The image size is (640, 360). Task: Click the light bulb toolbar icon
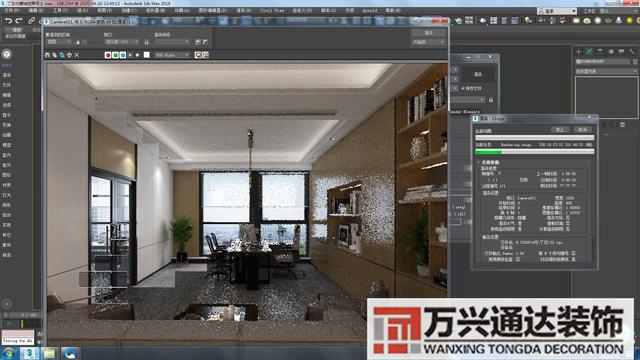click(528, 20)
